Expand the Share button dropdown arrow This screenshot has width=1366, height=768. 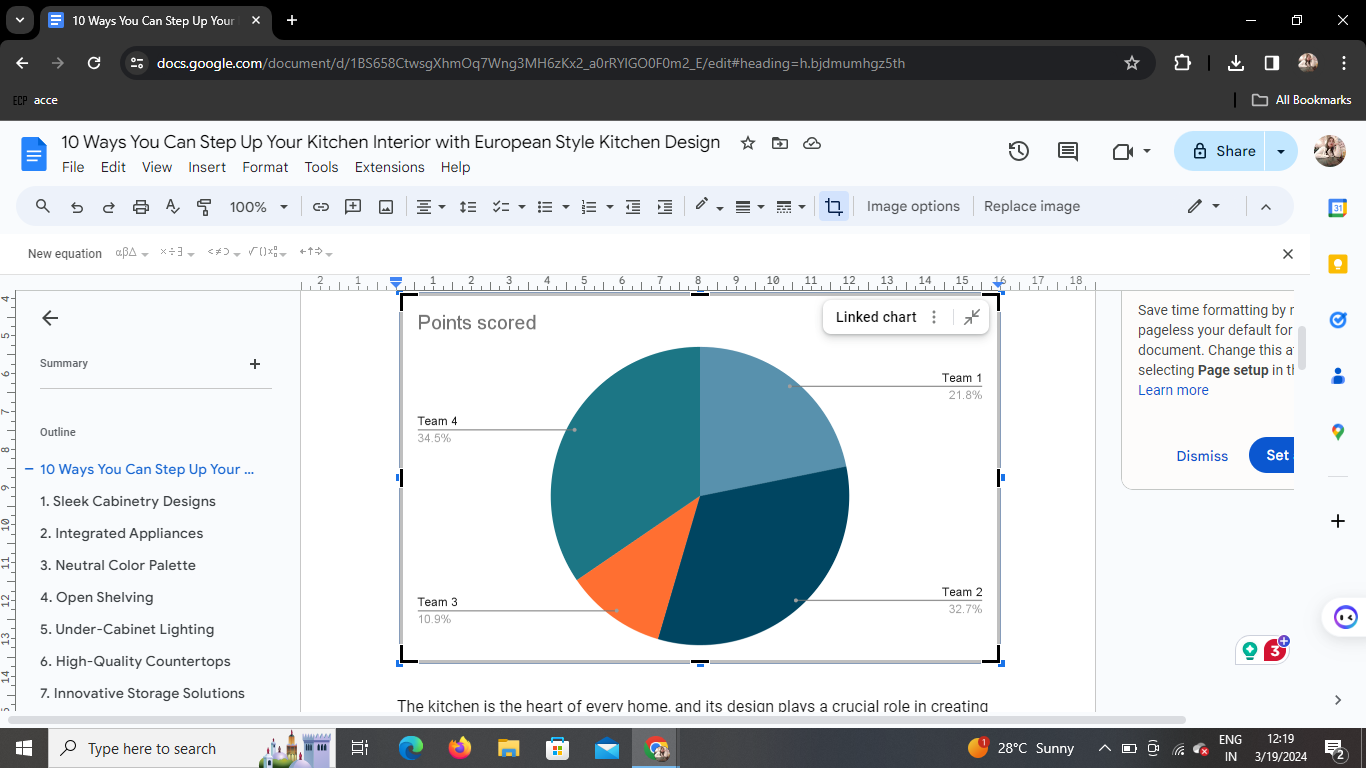[1280, 151]
